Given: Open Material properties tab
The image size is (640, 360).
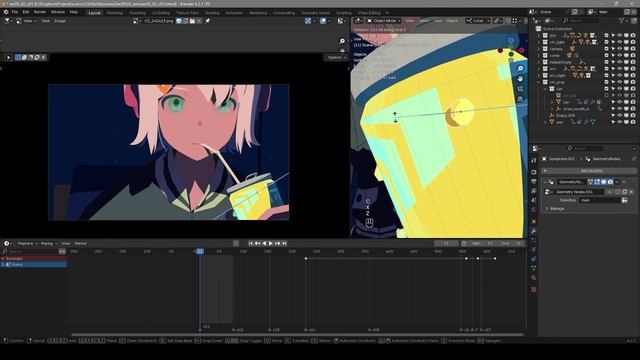Looking at the screenshot, I should (533, 278).
